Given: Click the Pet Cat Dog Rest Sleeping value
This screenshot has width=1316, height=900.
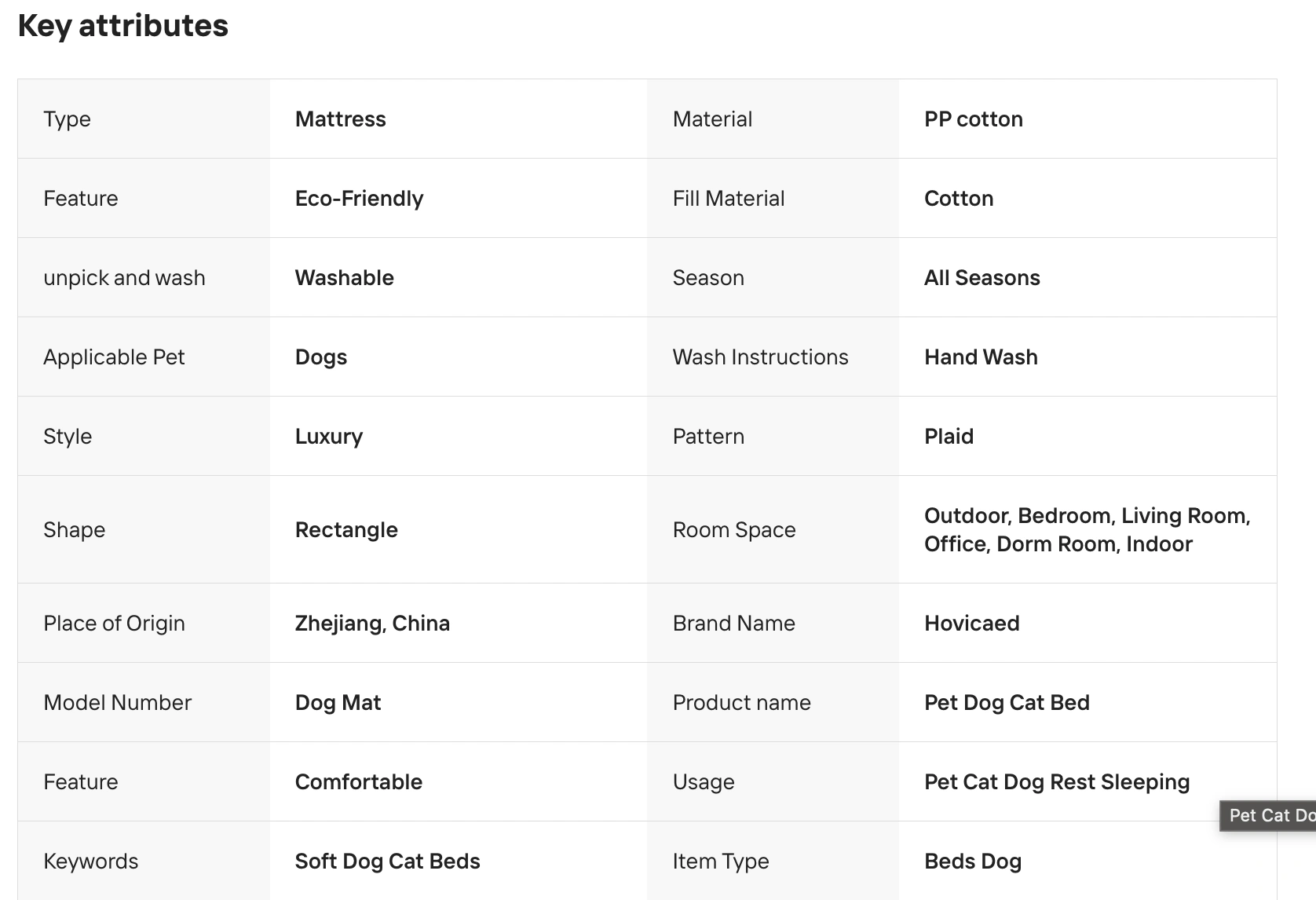Looking at the screenshot, I should click(x=1056, y=782).
